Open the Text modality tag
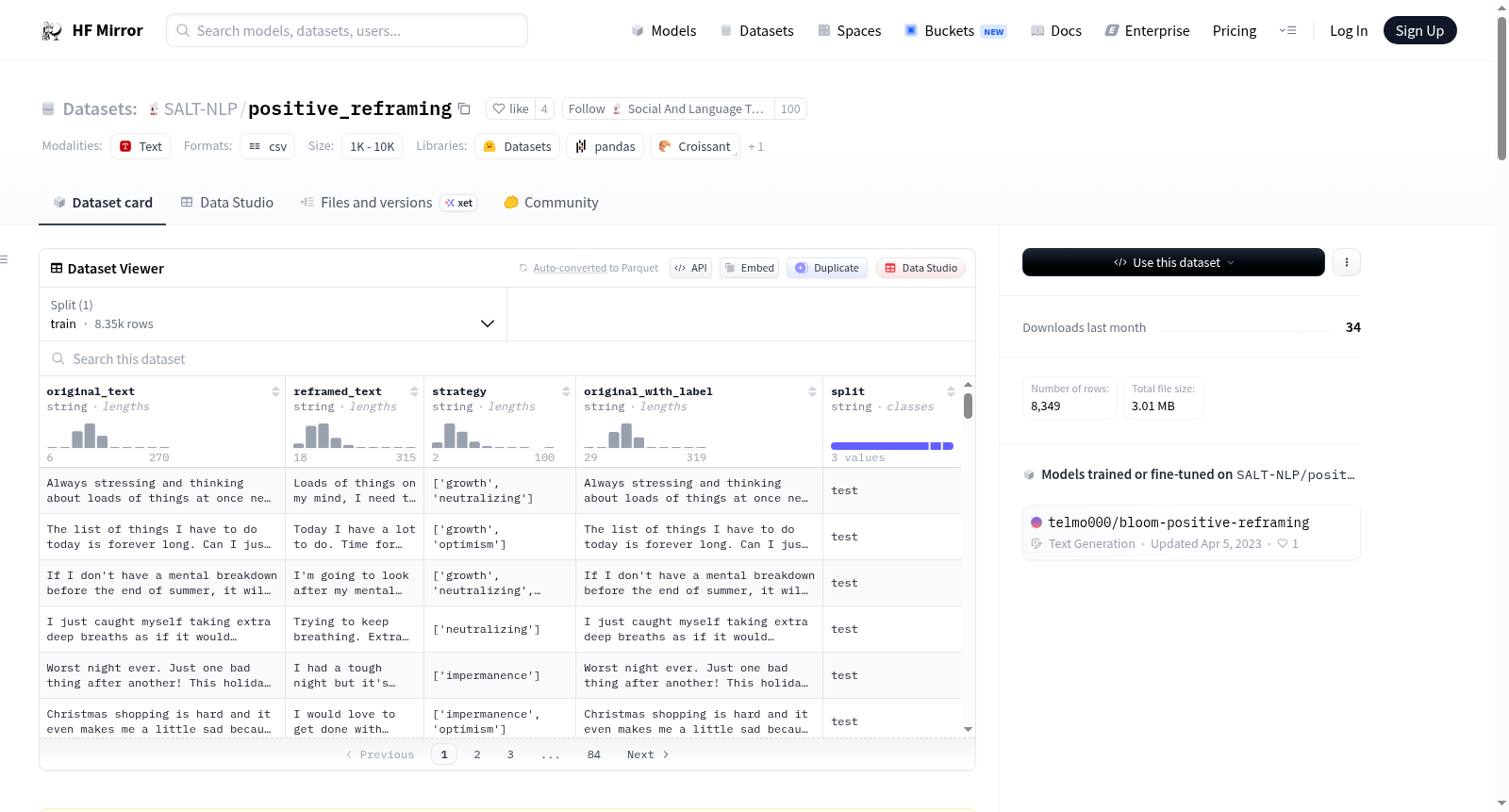Viewport: 1509px width, 812px height. coord(141,146)
